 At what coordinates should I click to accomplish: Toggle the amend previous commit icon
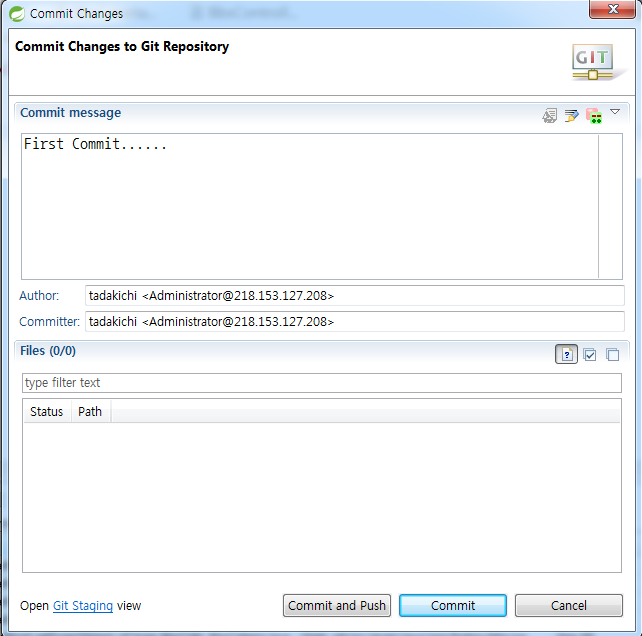(x=549, y=116)
